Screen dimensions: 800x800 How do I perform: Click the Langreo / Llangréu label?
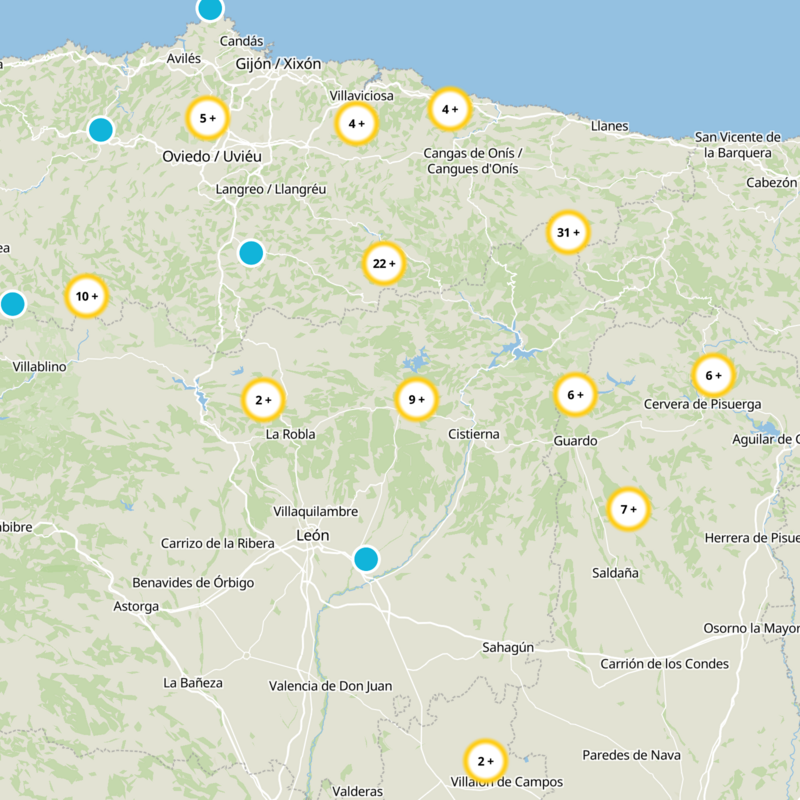pyautogui.click(x=271, y=189)
